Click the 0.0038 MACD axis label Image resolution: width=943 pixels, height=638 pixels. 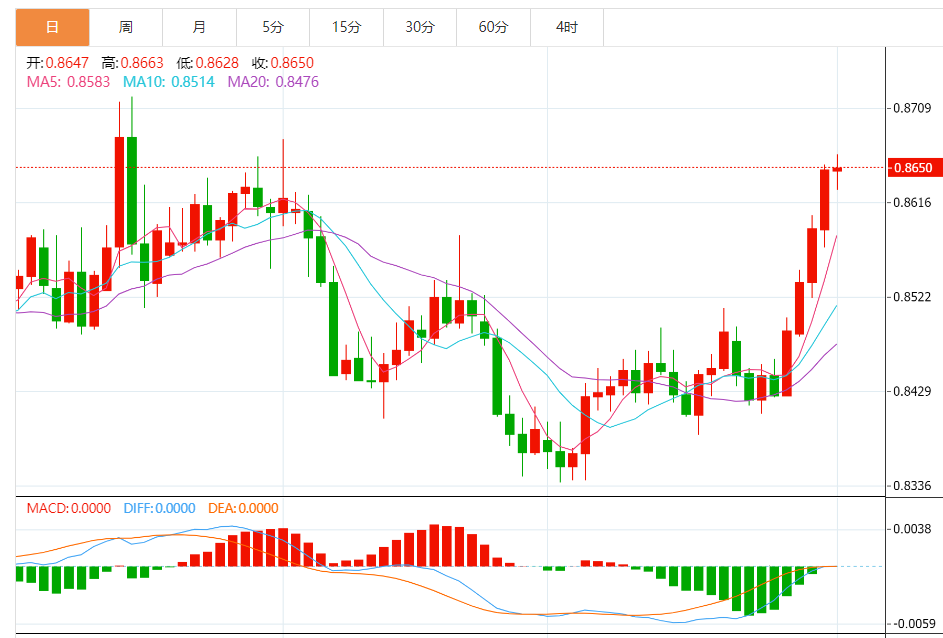tap(912, 529)
